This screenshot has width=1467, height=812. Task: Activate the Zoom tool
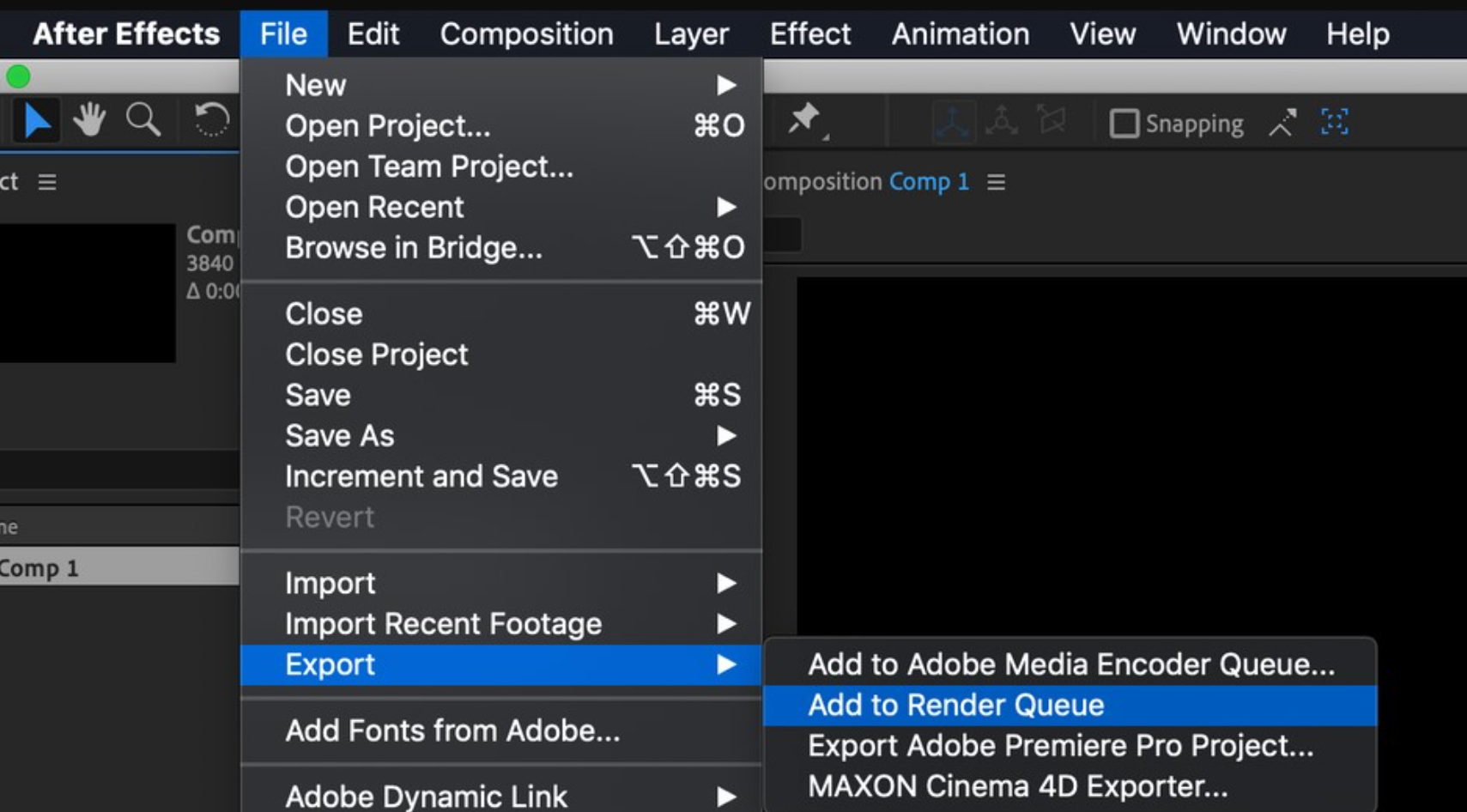coord(142,120)
